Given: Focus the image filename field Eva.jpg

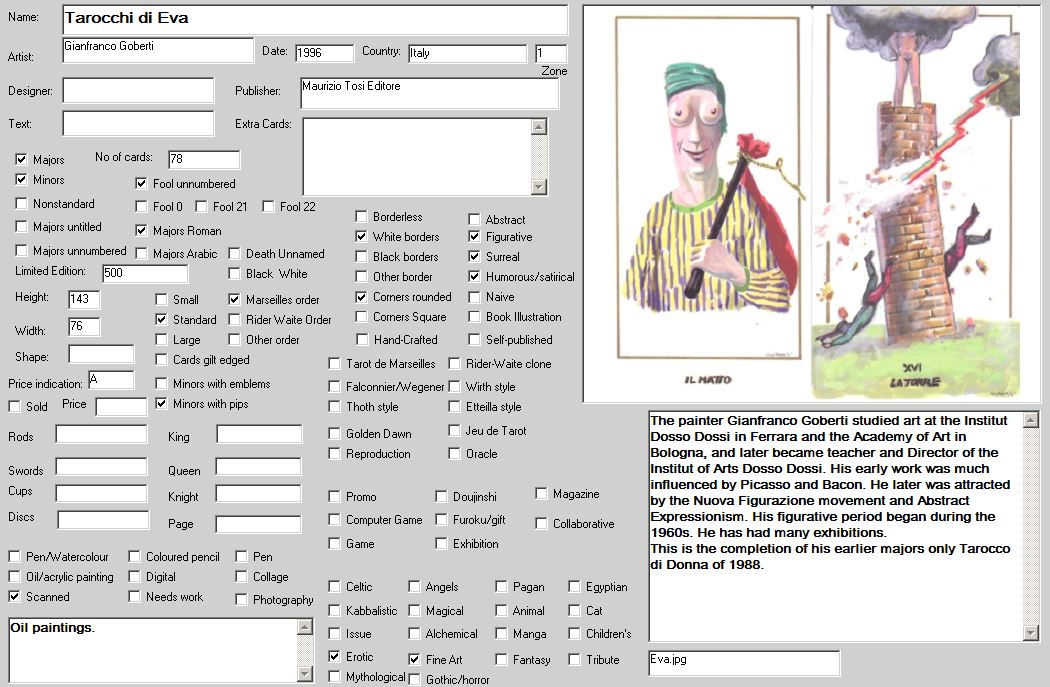Looking at the screenshot, I should coord(743,663).
